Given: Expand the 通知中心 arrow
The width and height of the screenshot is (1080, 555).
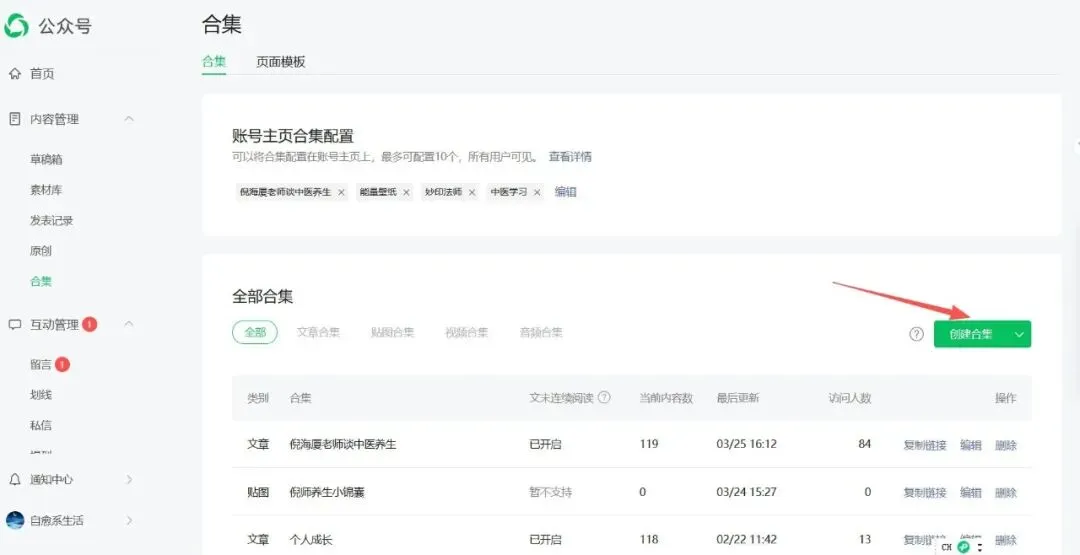Looking at the screenshot, I should [x=129, y=479].
